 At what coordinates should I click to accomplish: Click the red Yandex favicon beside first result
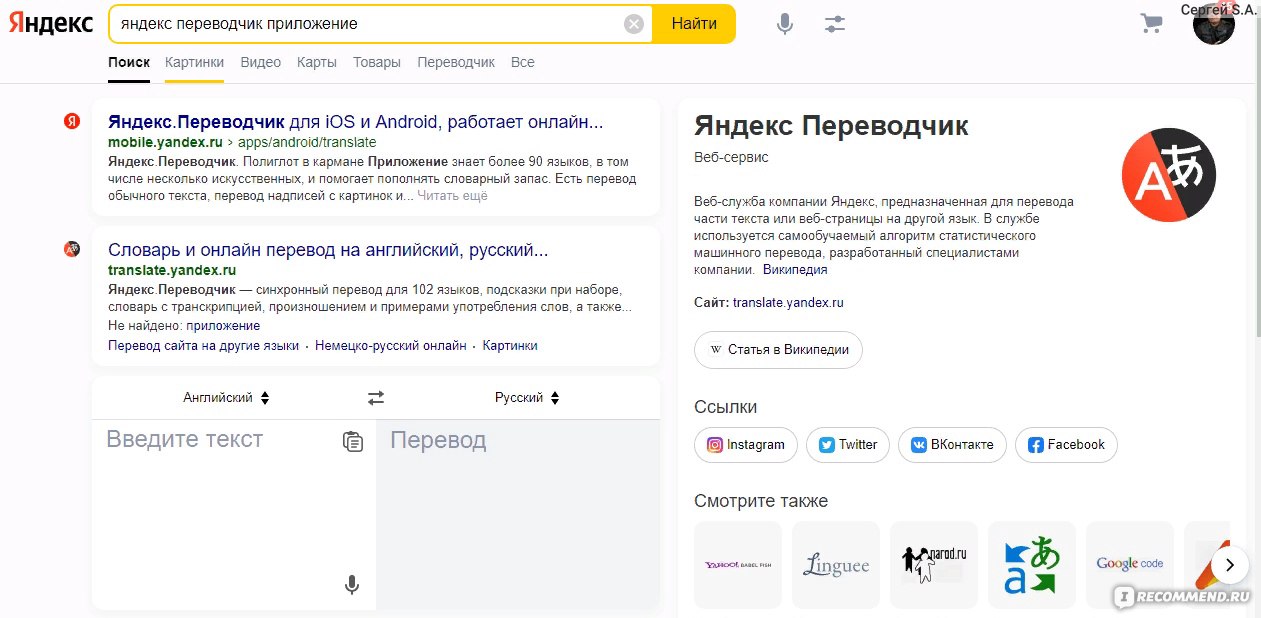[x=72, y=121]
